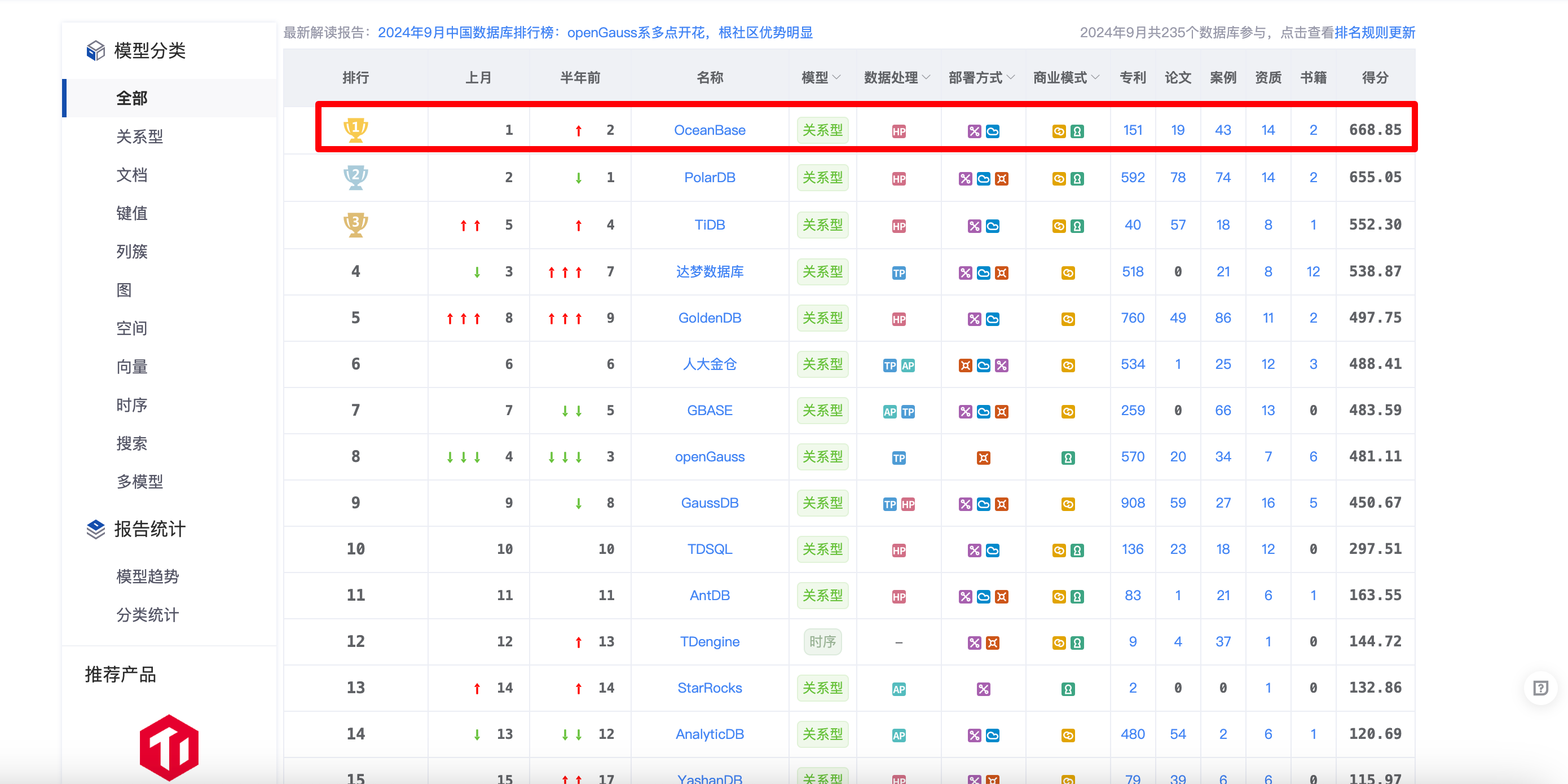Select 空间 category
The width and height of the screenshot is (1568, 784).
[132, 328]
